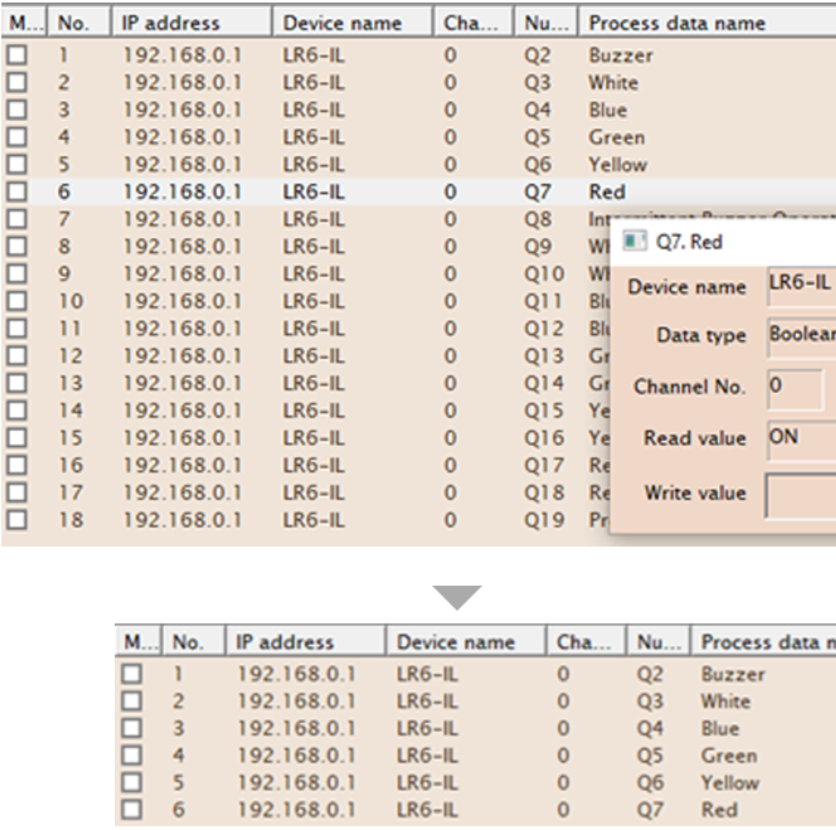
Task: Click the row number 8 cell
Action: [x=64, y=246]
